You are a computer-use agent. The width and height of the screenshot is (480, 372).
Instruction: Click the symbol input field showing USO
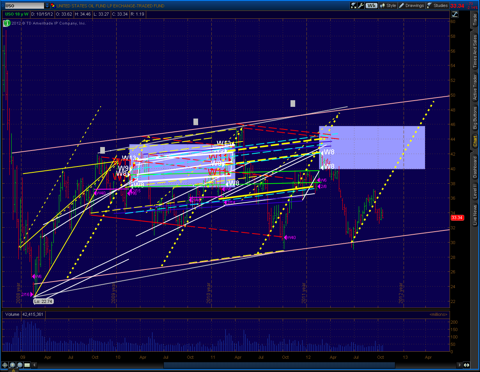point(23,6)
